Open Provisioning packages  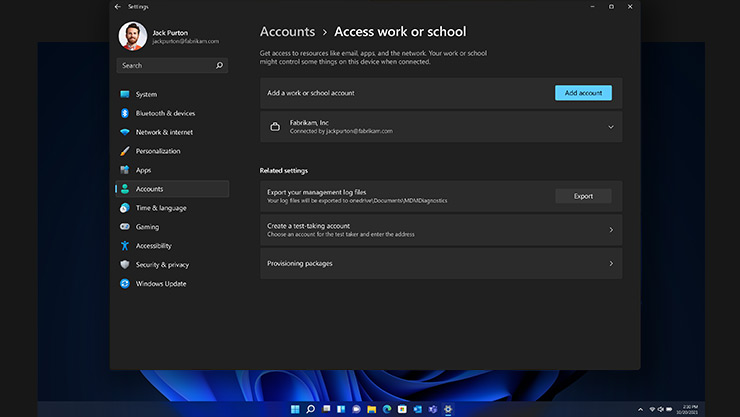(x=440, y=263)
